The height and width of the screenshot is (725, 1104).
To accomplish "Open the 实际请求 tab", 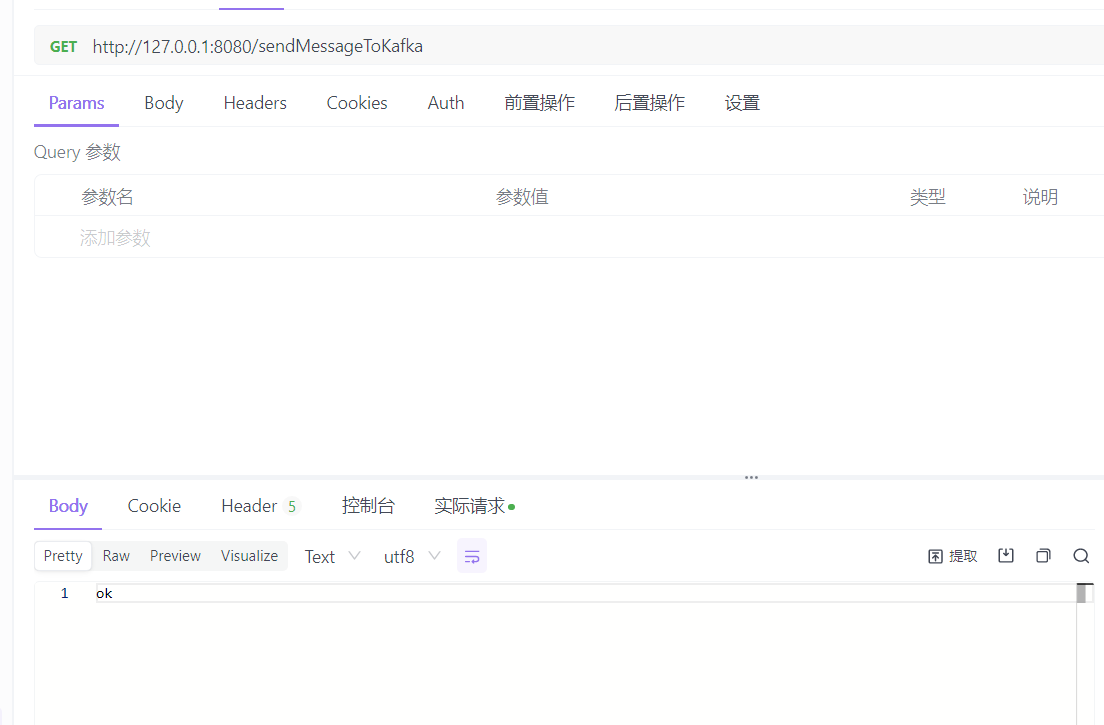I will 475,506.
